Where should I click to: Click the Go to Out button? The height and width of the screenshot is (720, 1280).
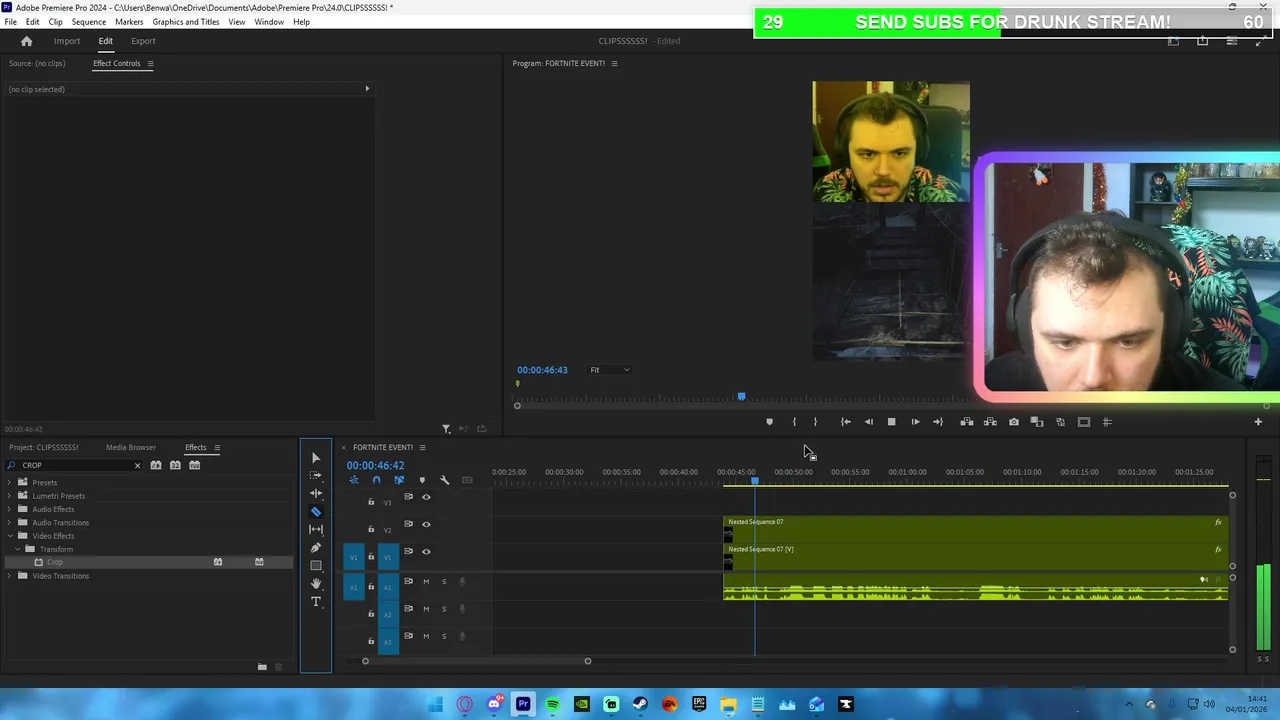[x=938, y=422]
